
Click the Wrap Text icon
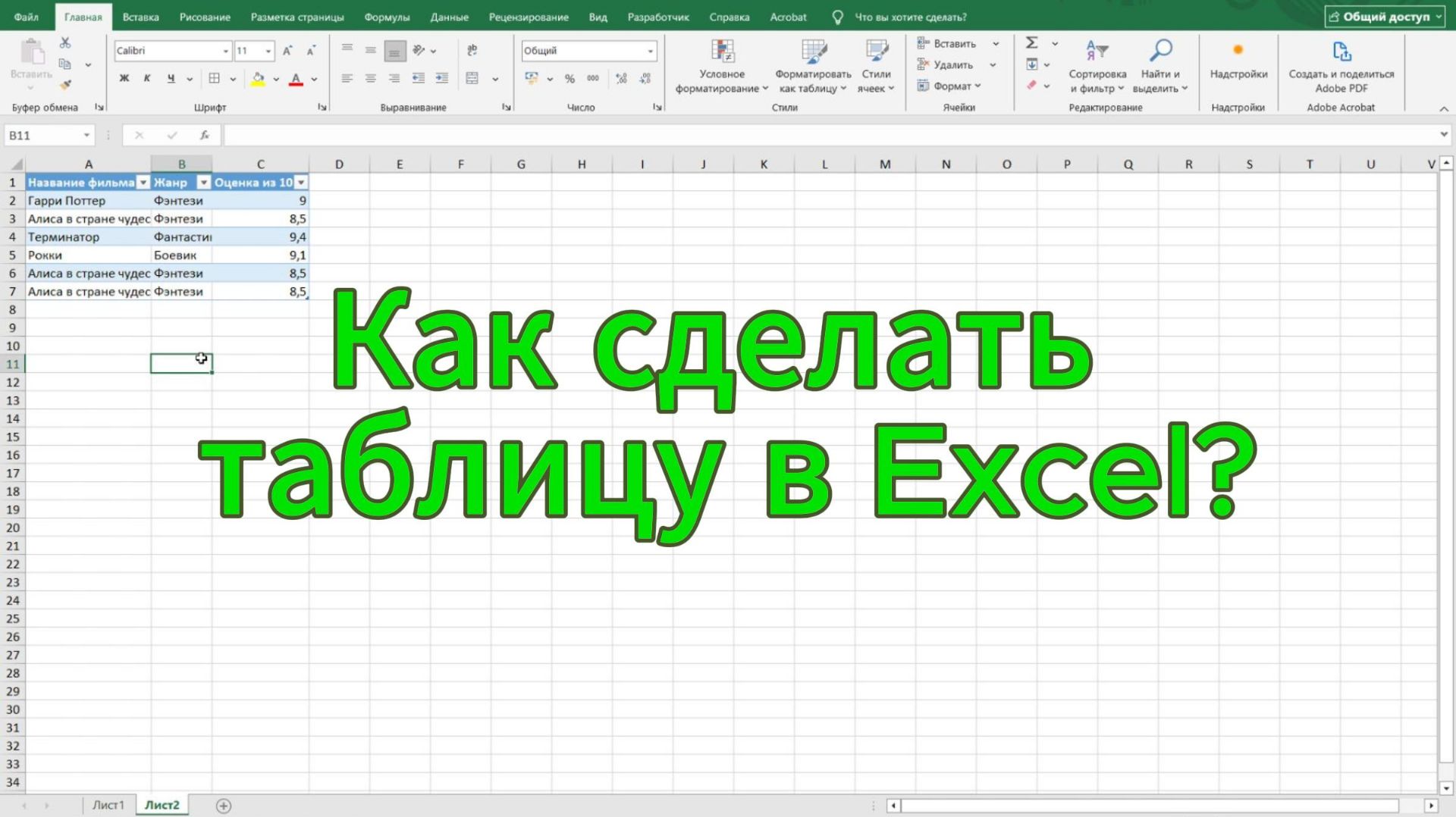pyautogui.click(x=472, y=51)
